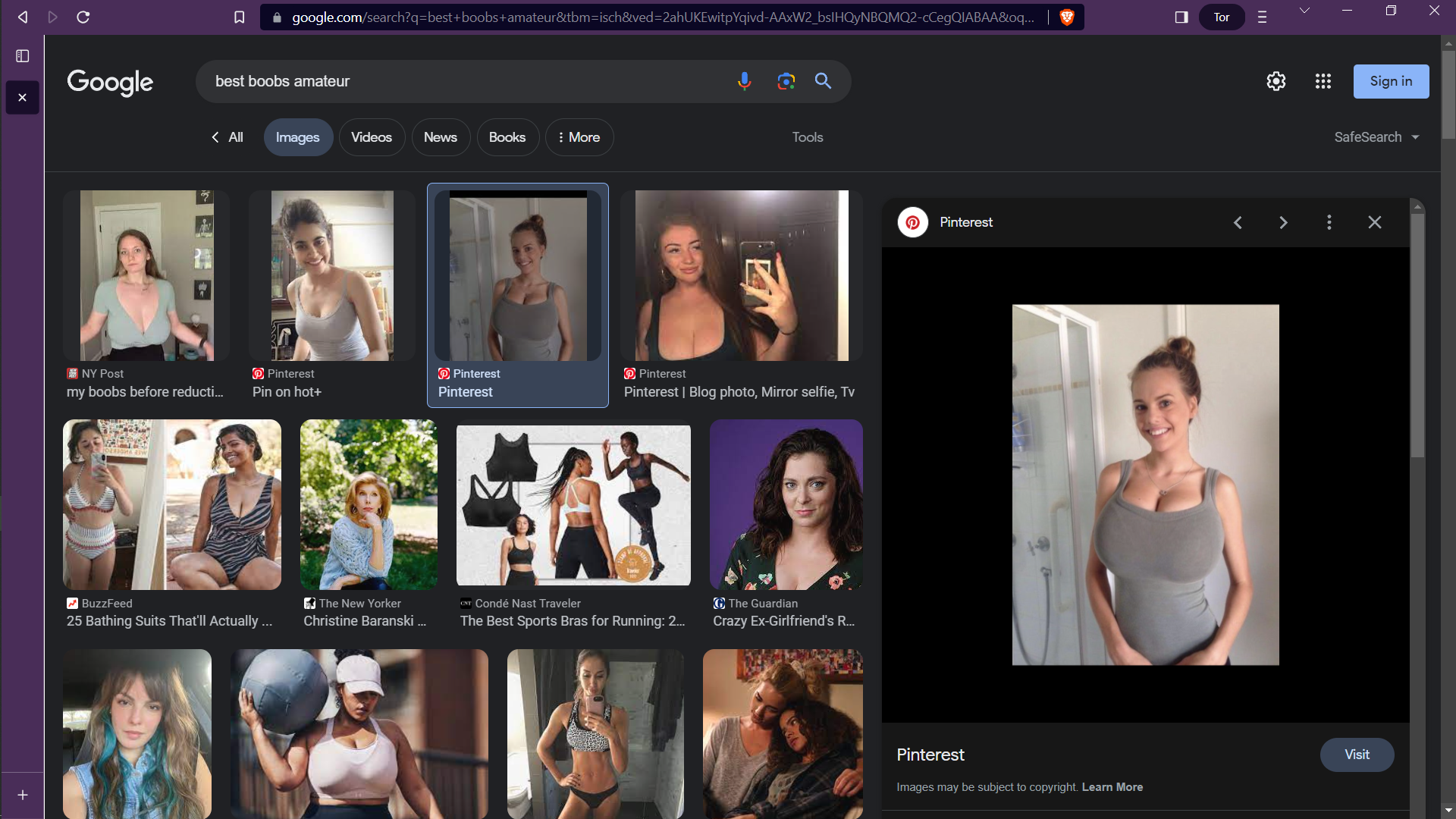Click the Sign in button

(1391, 81)
